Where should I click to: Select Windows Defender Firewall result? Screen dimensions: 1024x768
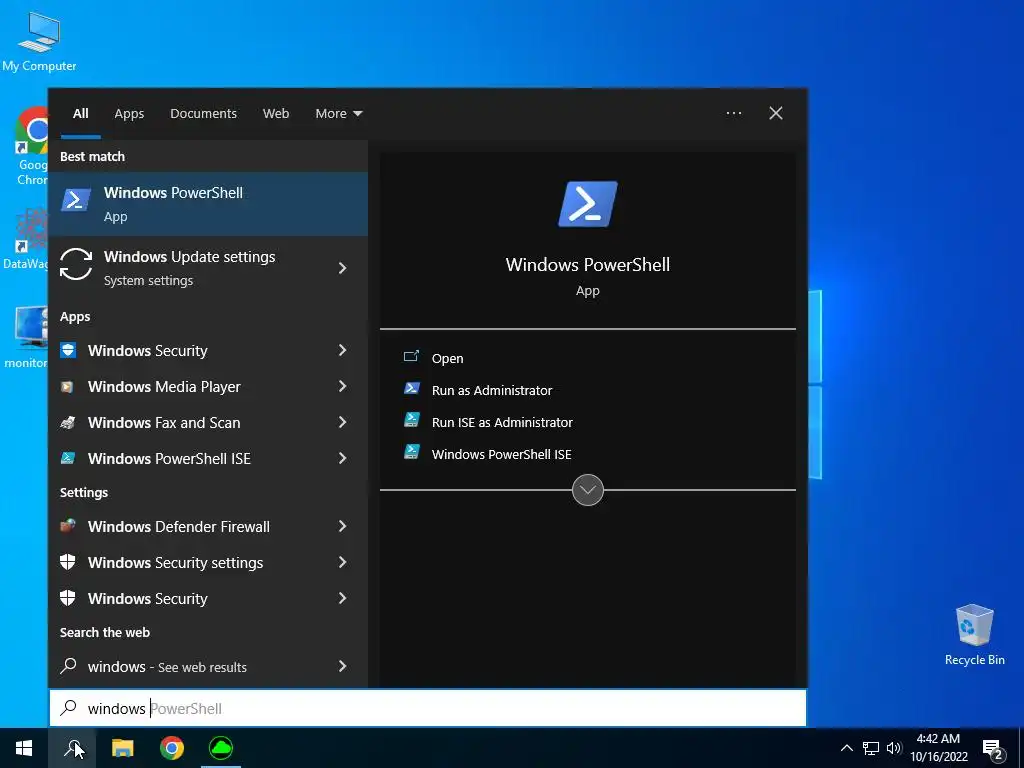pyautogui.click(x=208, y=526)
